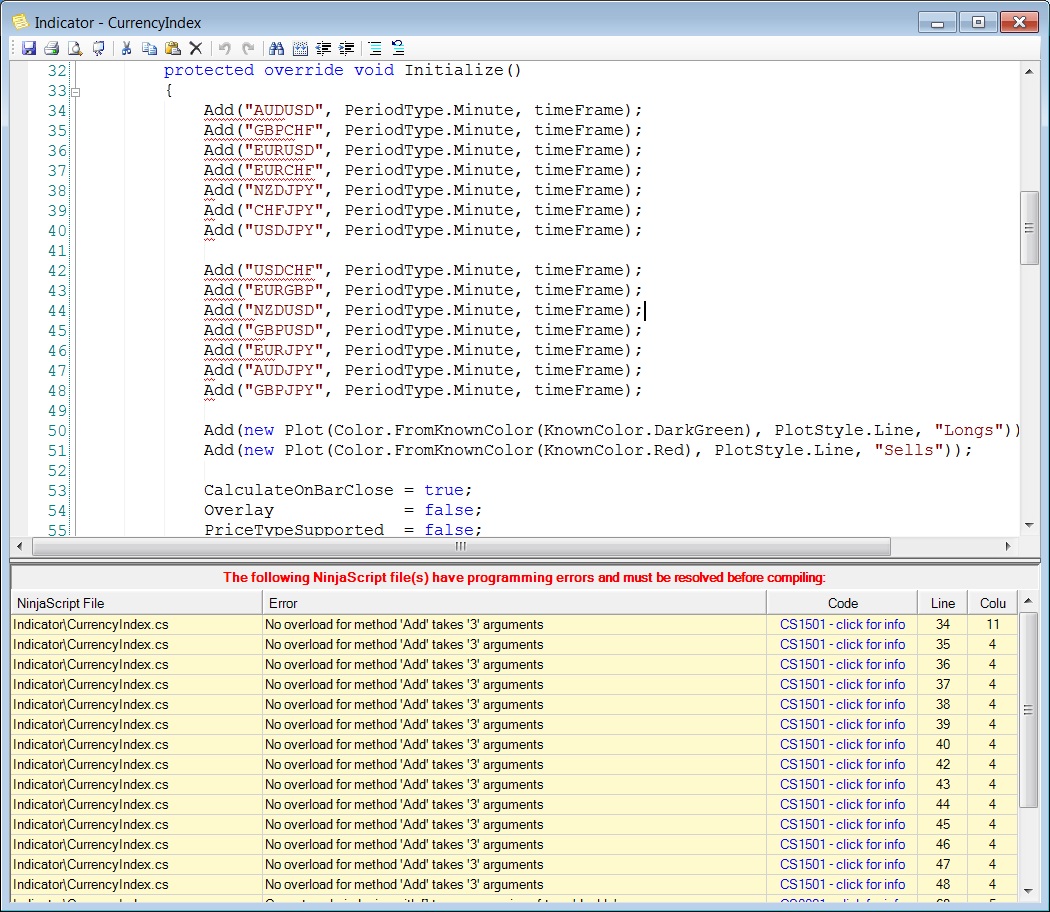This screenshot has width=1050, height=912.
Task: Click the Initialize() method name on line 32
Action: [x=463, y=70]
